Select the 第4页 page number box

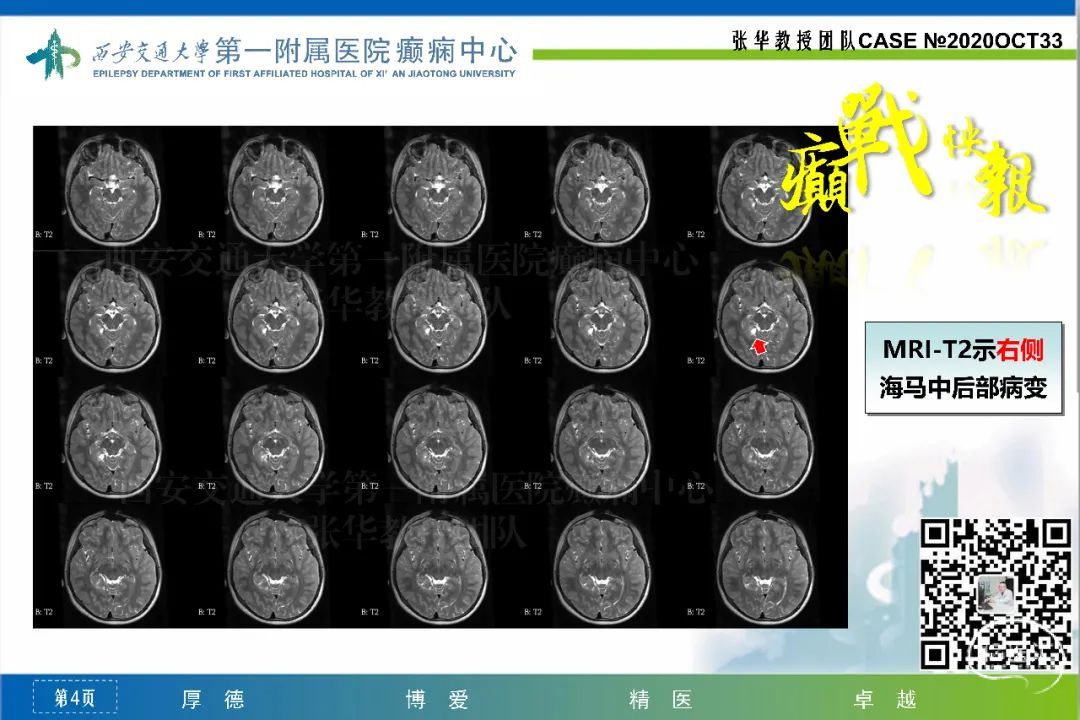pos(74,697)
